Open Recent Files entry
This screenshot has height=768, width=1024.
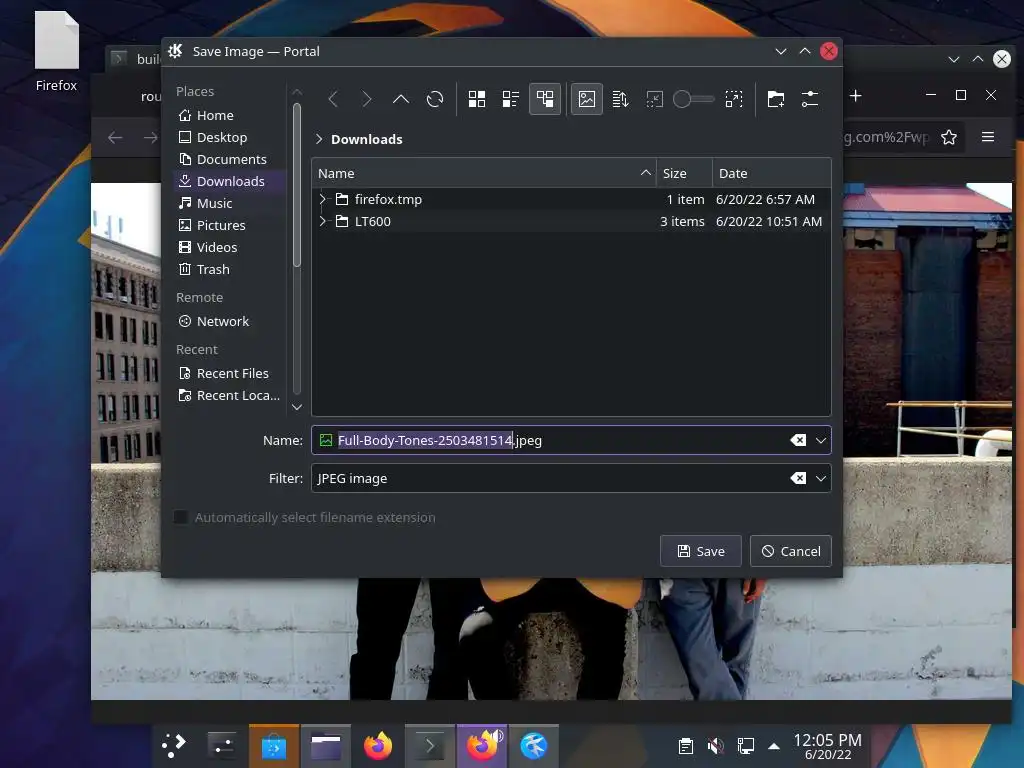coord(229,374)
